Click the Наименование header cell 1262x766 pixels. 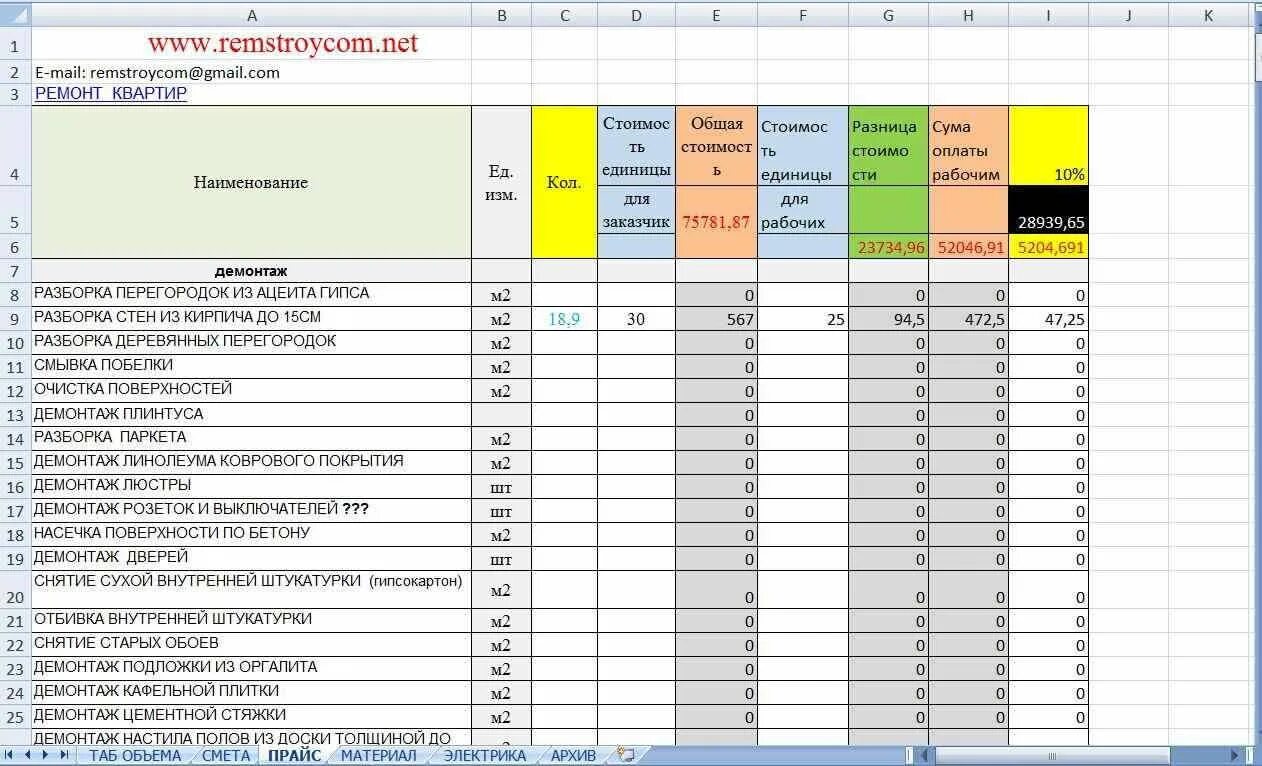(251, 182)
